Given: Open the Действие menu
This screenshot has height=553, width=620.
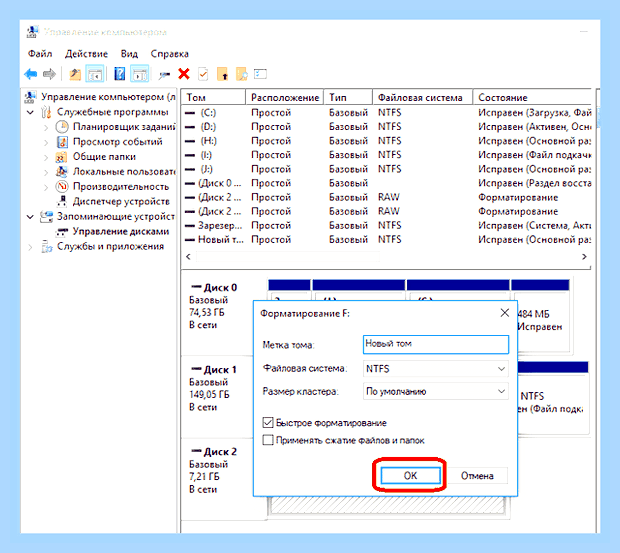Looking at the screenshot, I should [x=86, y=53].
